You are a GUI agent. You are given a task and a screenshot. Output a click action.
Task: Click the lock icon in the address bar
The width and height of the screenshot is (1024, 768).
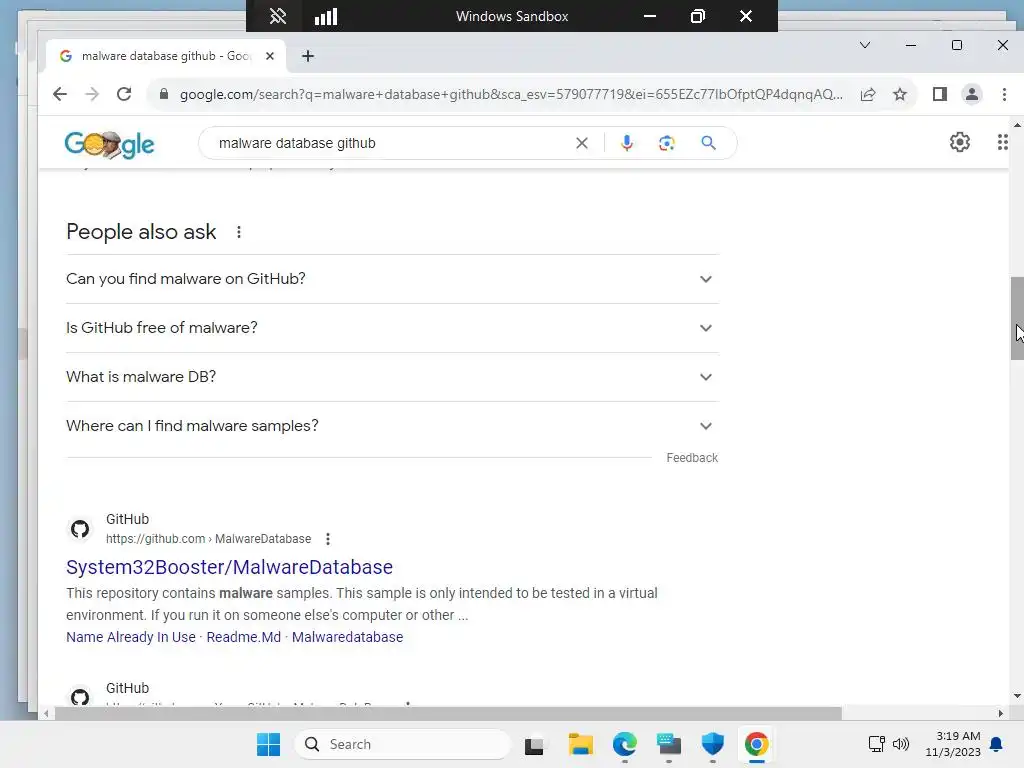pyautogui.click(x=164, y=94)
